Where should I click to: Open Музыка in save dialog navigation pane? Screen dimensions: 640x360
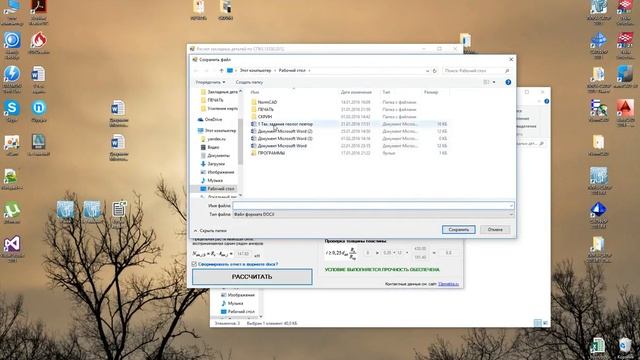(x=215, y=180)
